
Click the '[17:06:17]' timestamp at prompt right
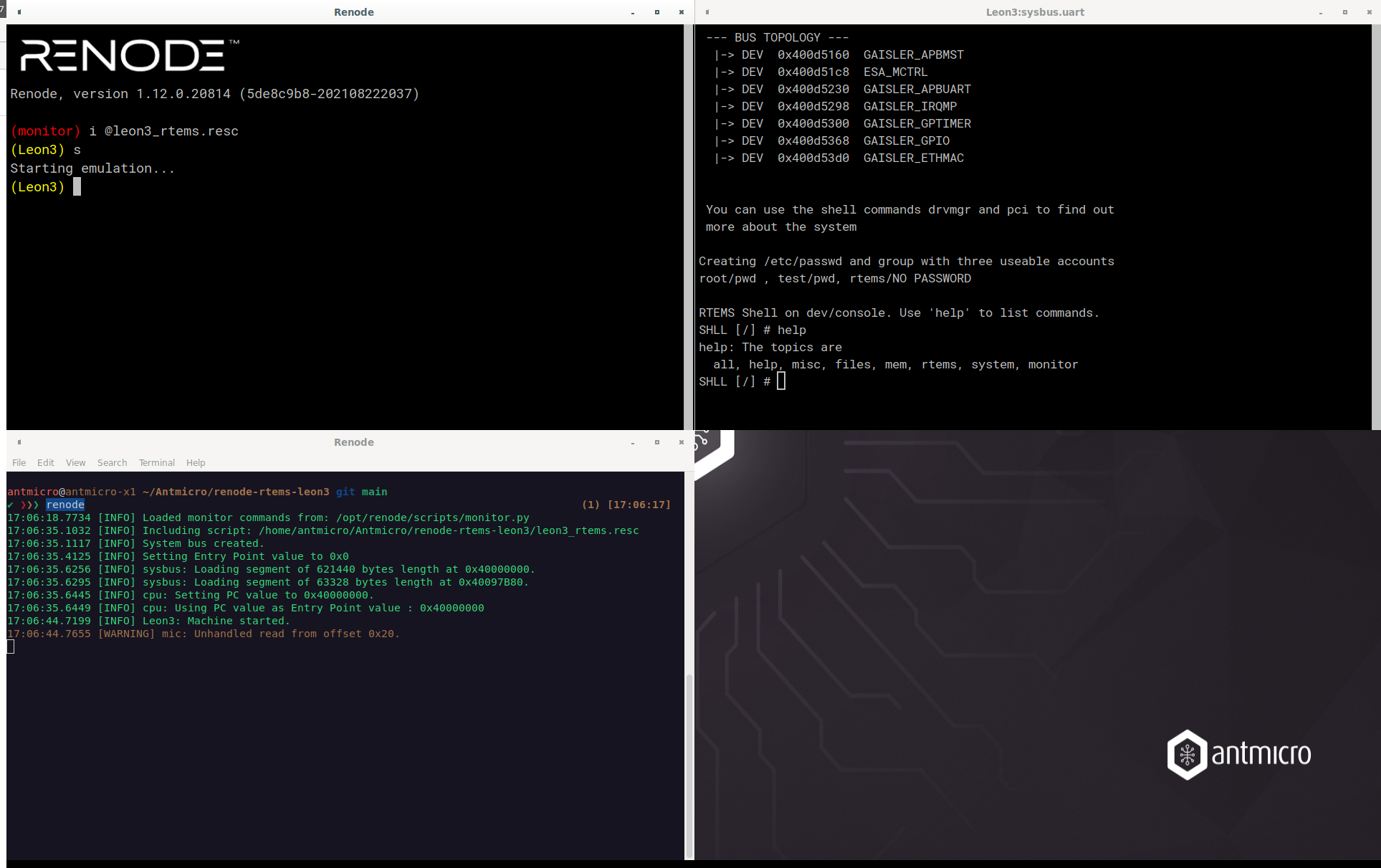(639, 505)
